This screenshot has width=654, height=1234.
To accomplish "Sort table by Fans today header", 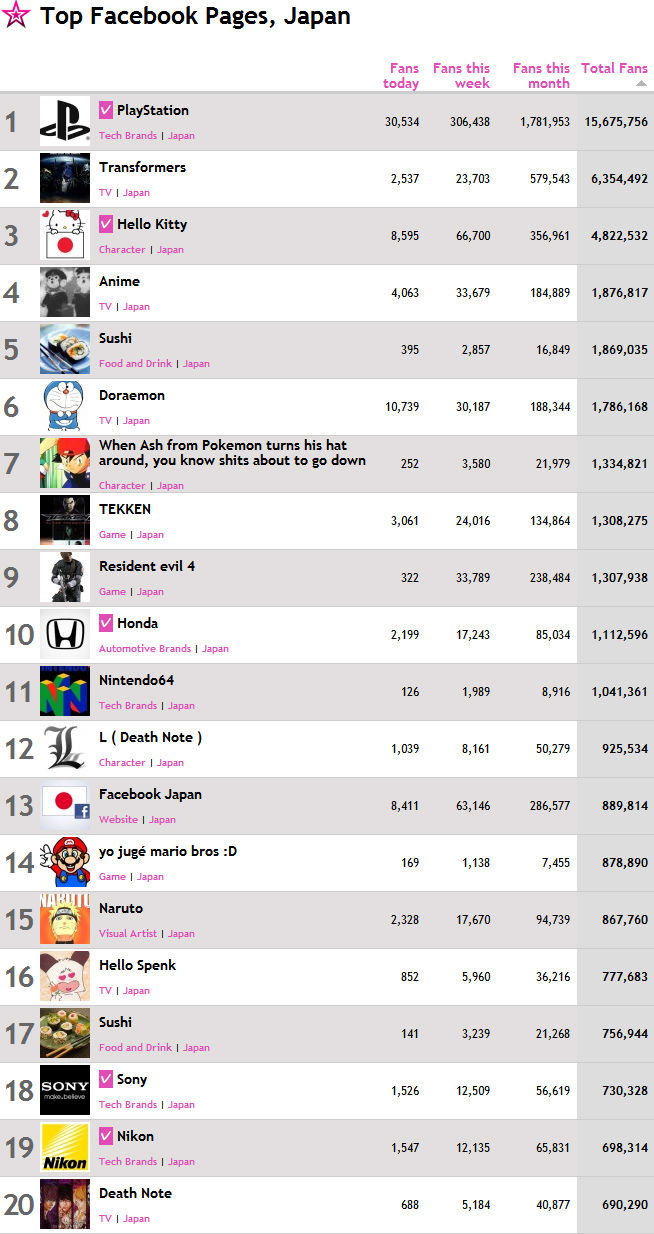I will tap(401, 76).
